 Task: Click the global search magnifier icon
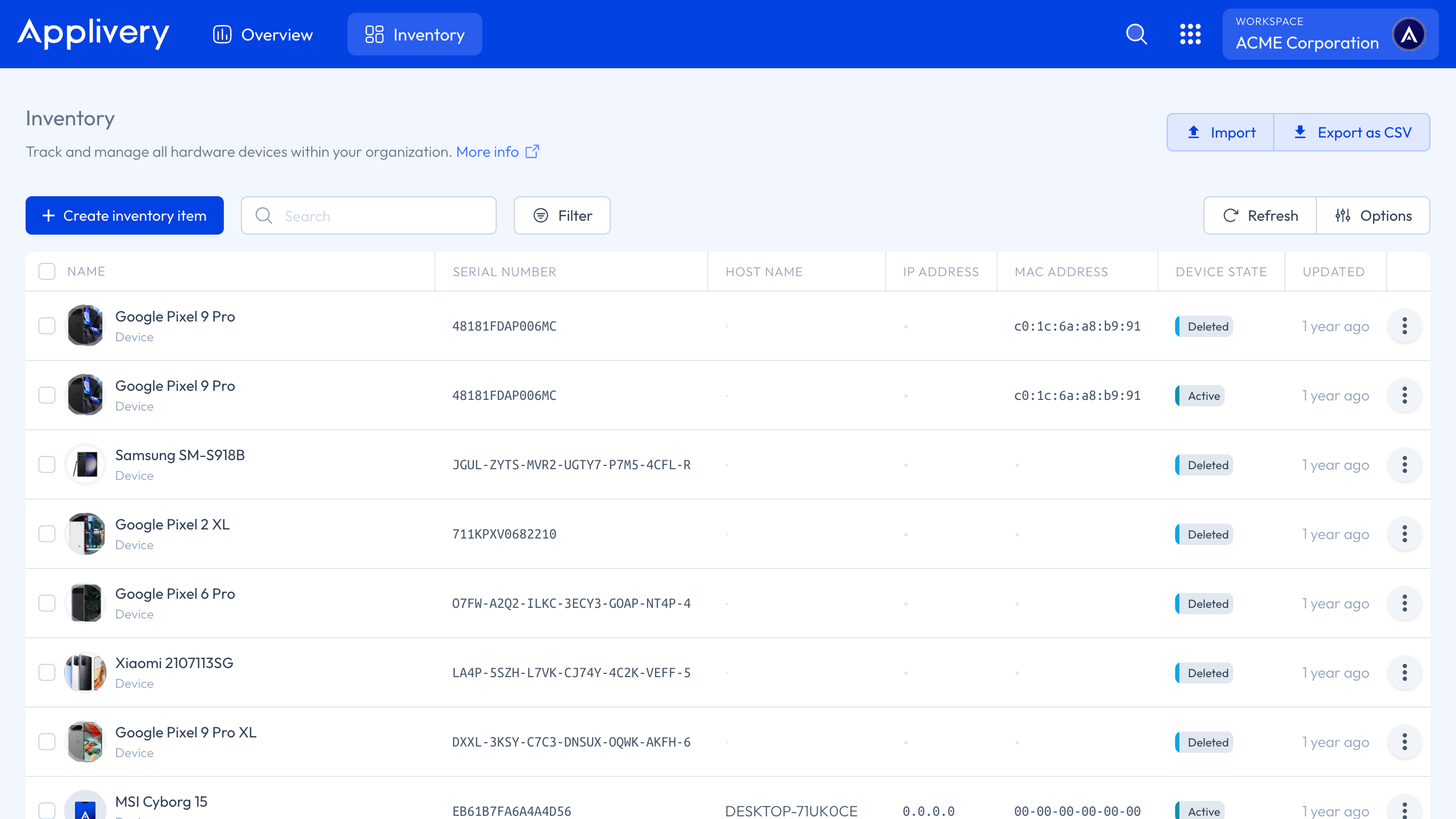pyautogui.click(x=1136, y=35)
